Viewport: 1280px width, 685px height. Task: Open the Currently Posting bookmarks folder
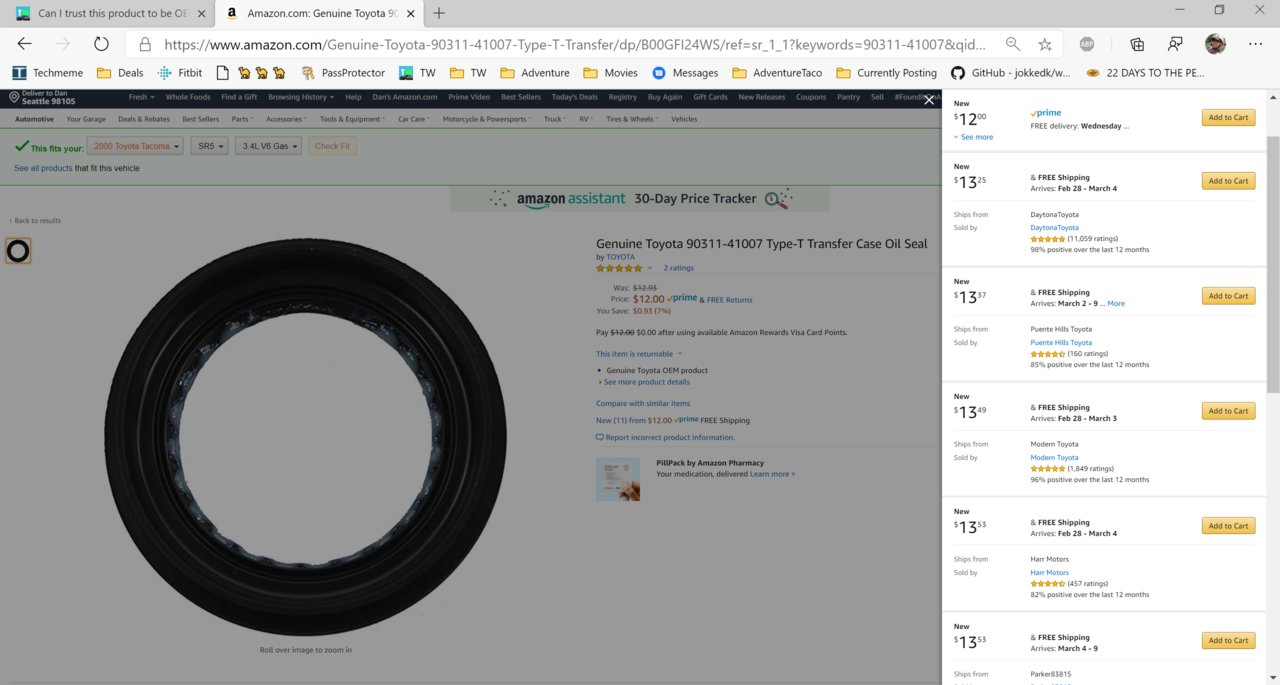click(x=887, y=73)
